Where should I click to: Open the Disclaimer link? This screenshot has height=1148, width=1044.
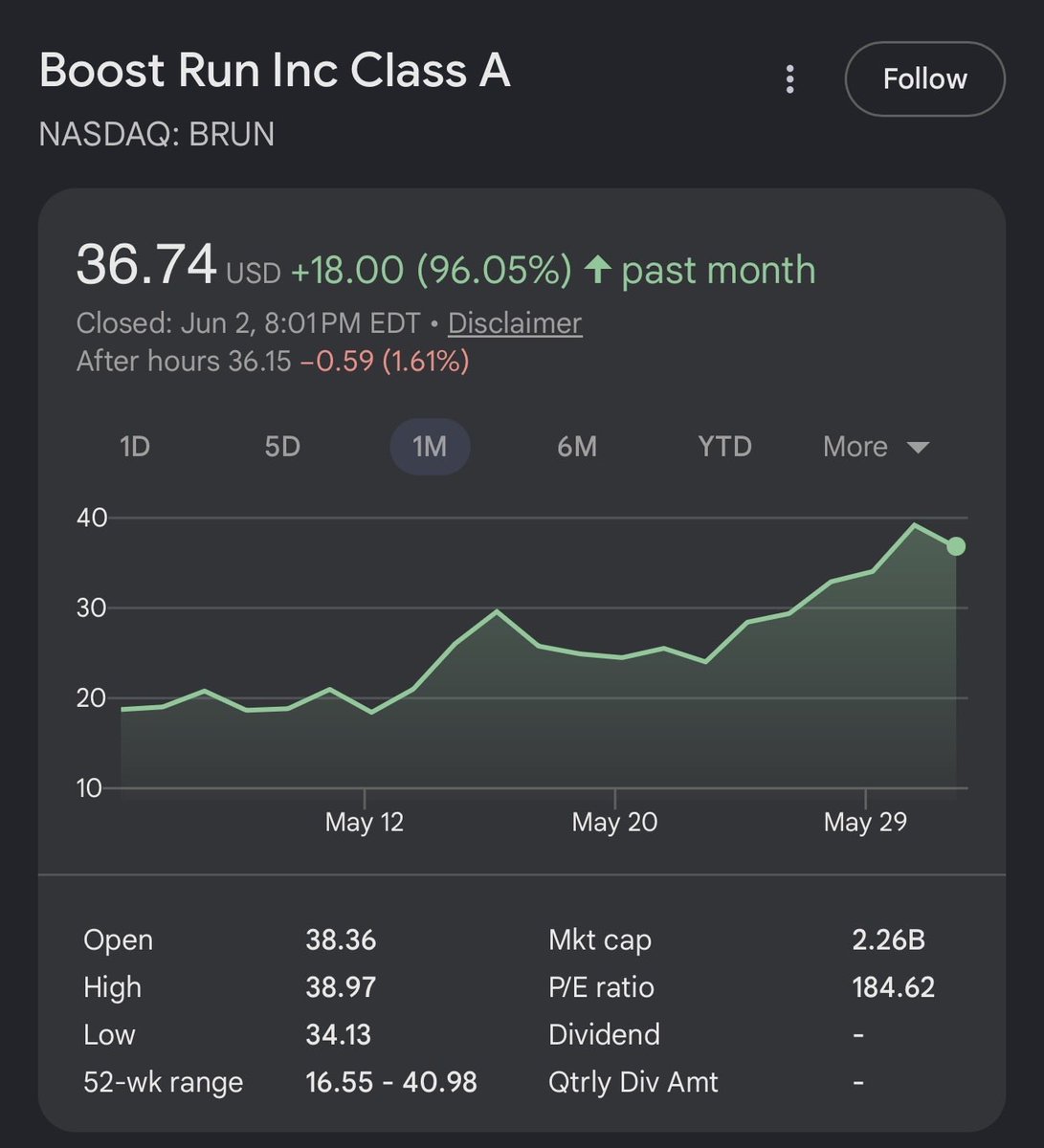tap(515, 323)
